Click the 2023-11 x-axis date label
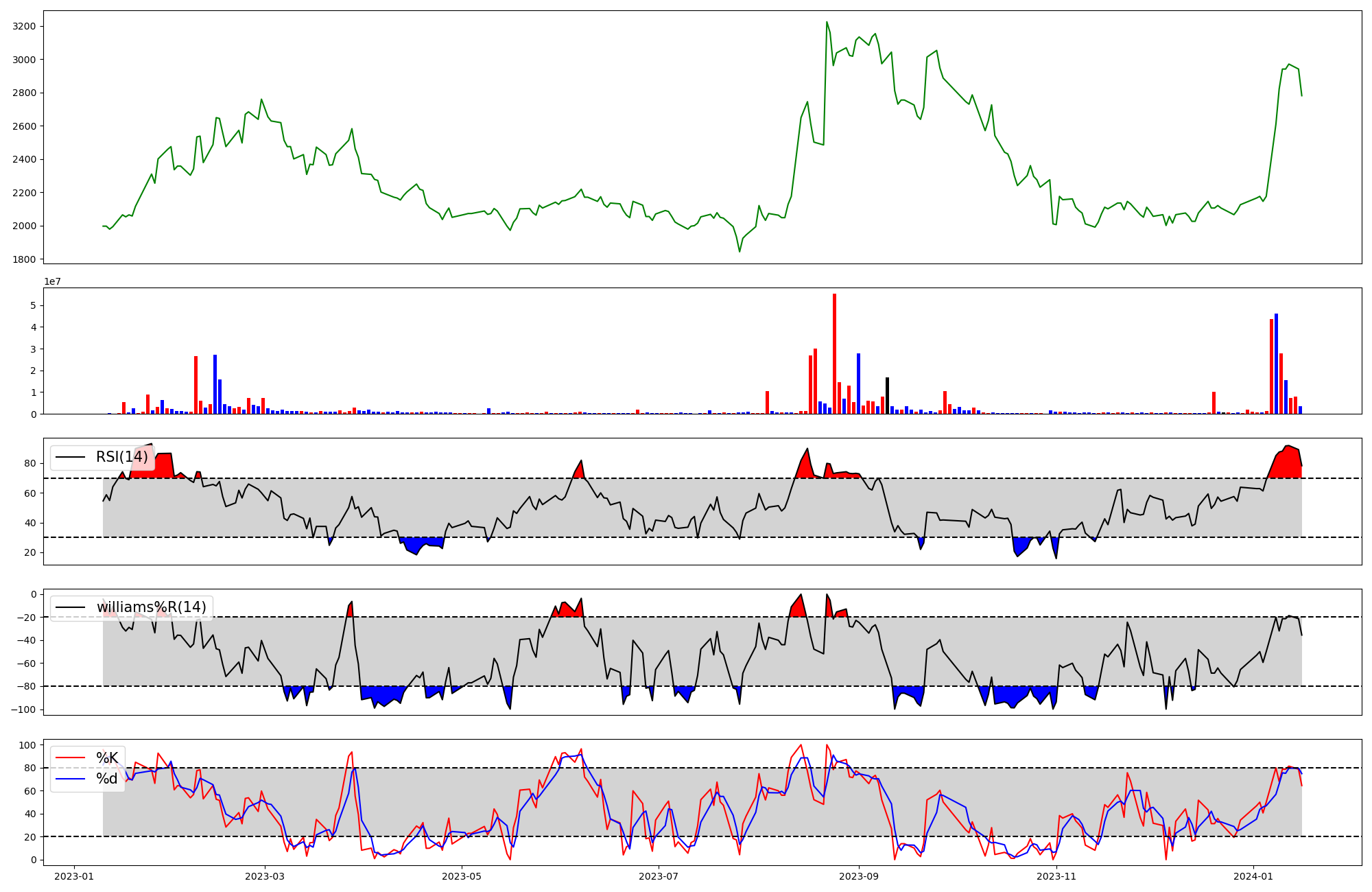This screenshot has width=1372, height=892. (x=1056, y=876)
